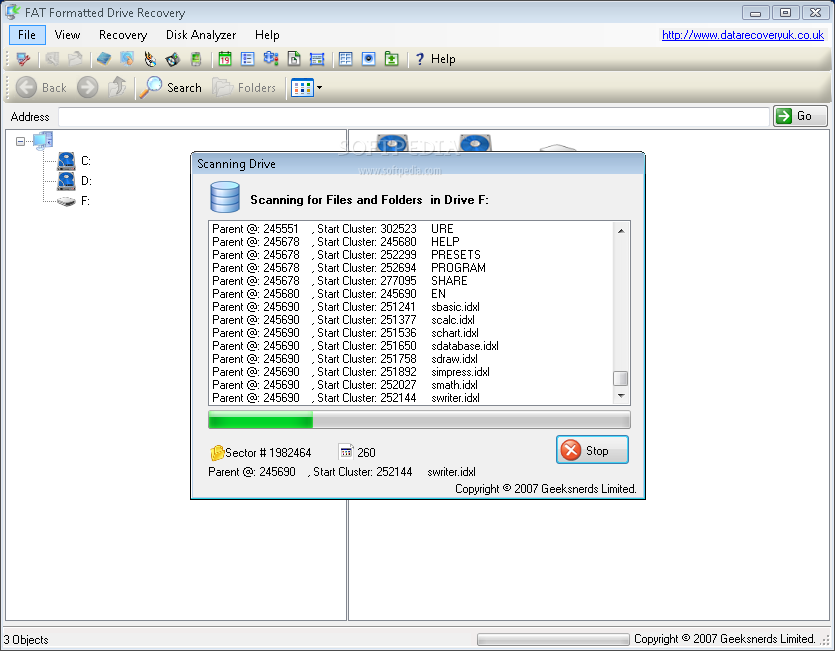This screenshot has width=835, height=651.
Task: Click the blue disk image toolbar icon
Action: [369, 59]
